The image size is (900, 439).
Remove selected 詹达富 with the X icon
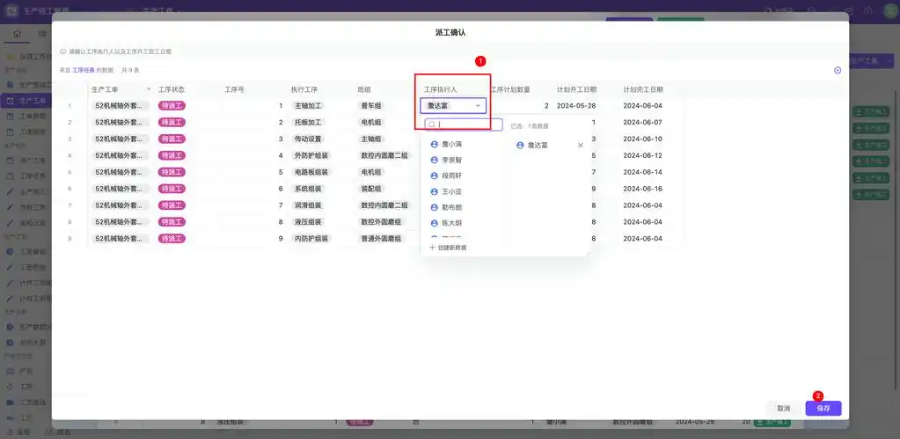coord(580,145)
